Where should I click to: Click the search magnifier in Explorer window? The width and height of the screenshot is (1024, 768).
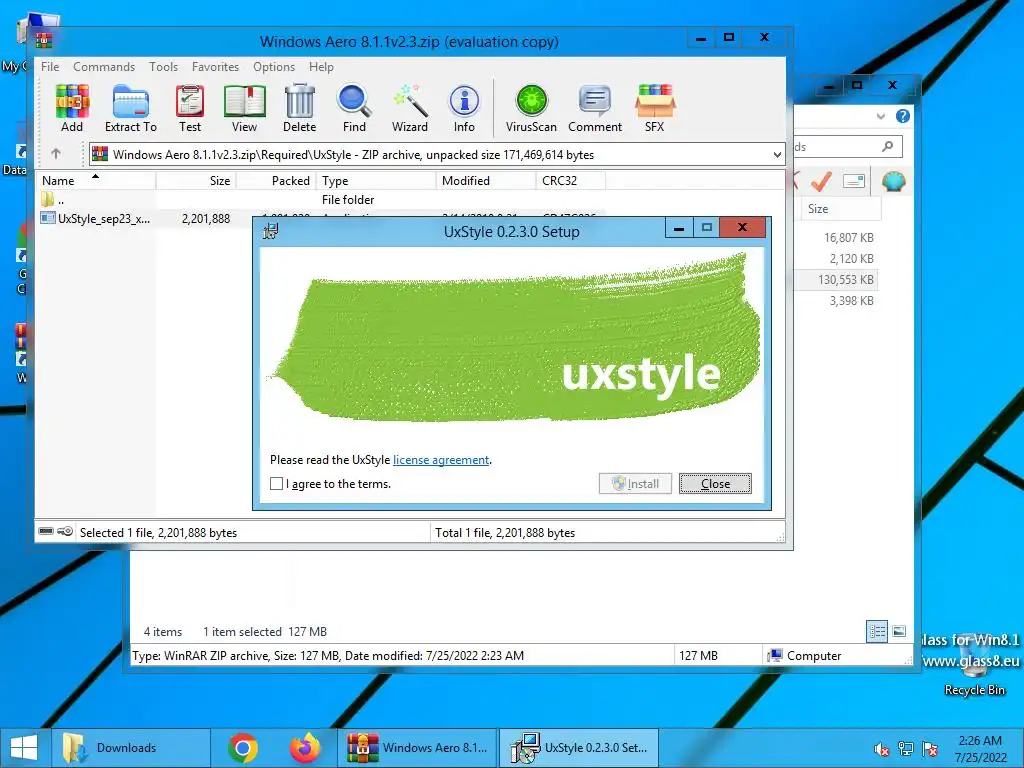[x=888, y=146]
